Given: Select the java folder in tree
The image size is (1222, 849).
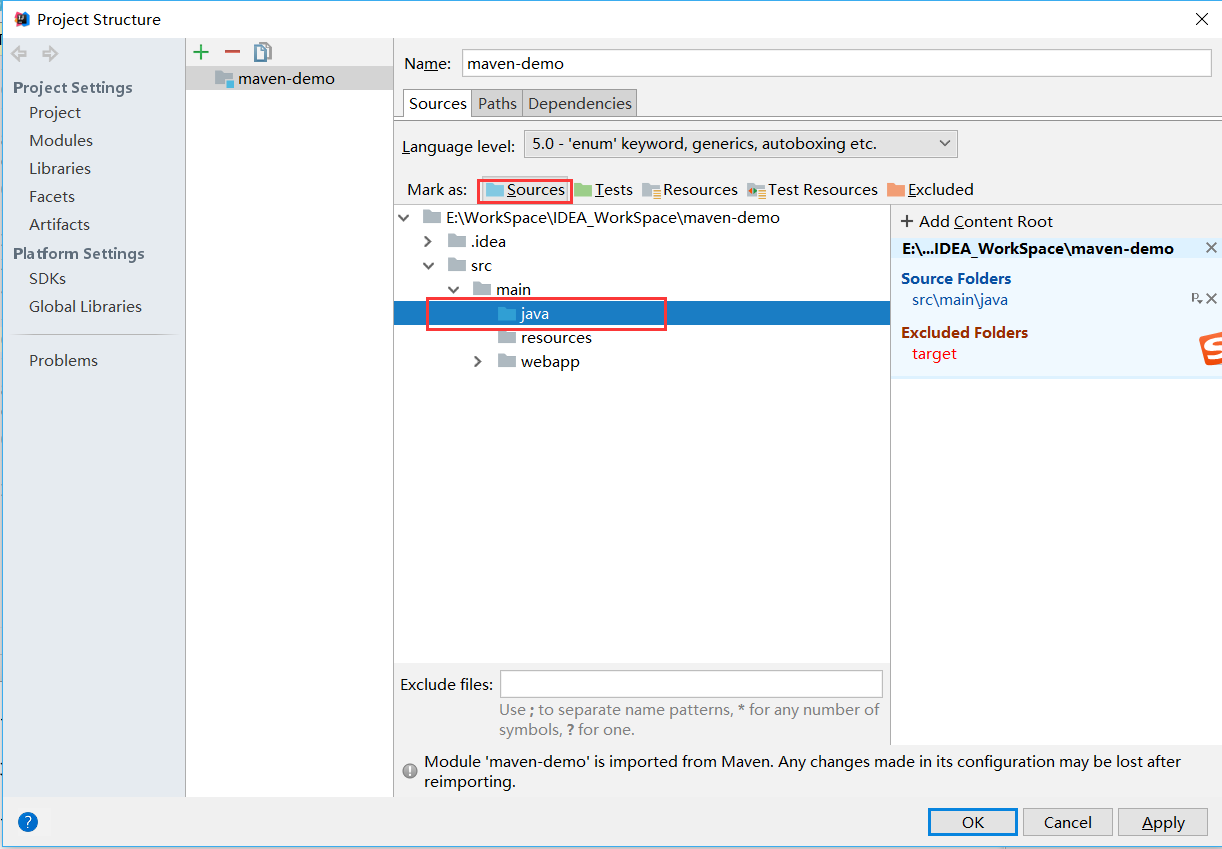Looking at the screenshot, I should [642, 314].
